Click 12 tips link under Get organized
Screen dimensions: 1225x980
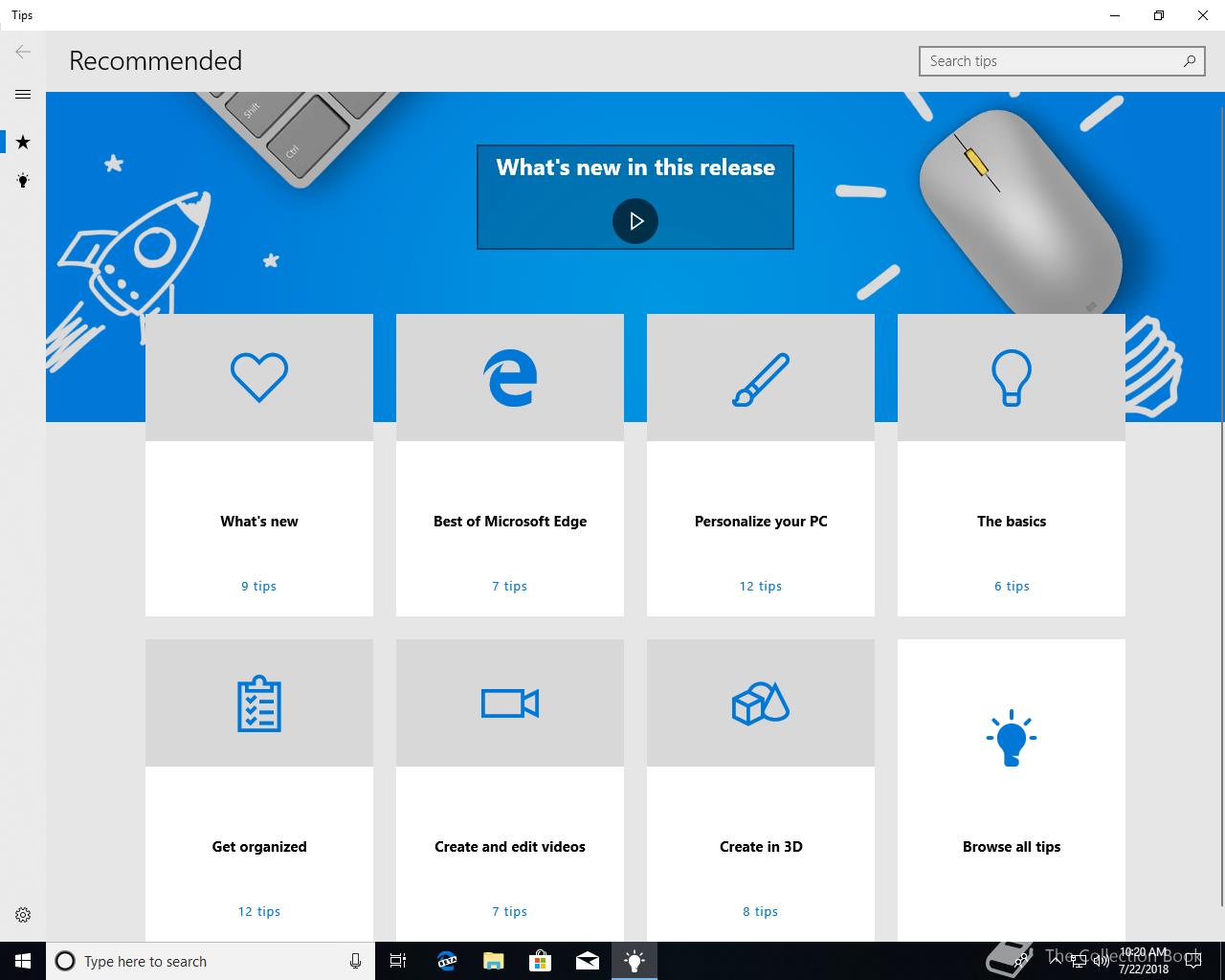258,912
